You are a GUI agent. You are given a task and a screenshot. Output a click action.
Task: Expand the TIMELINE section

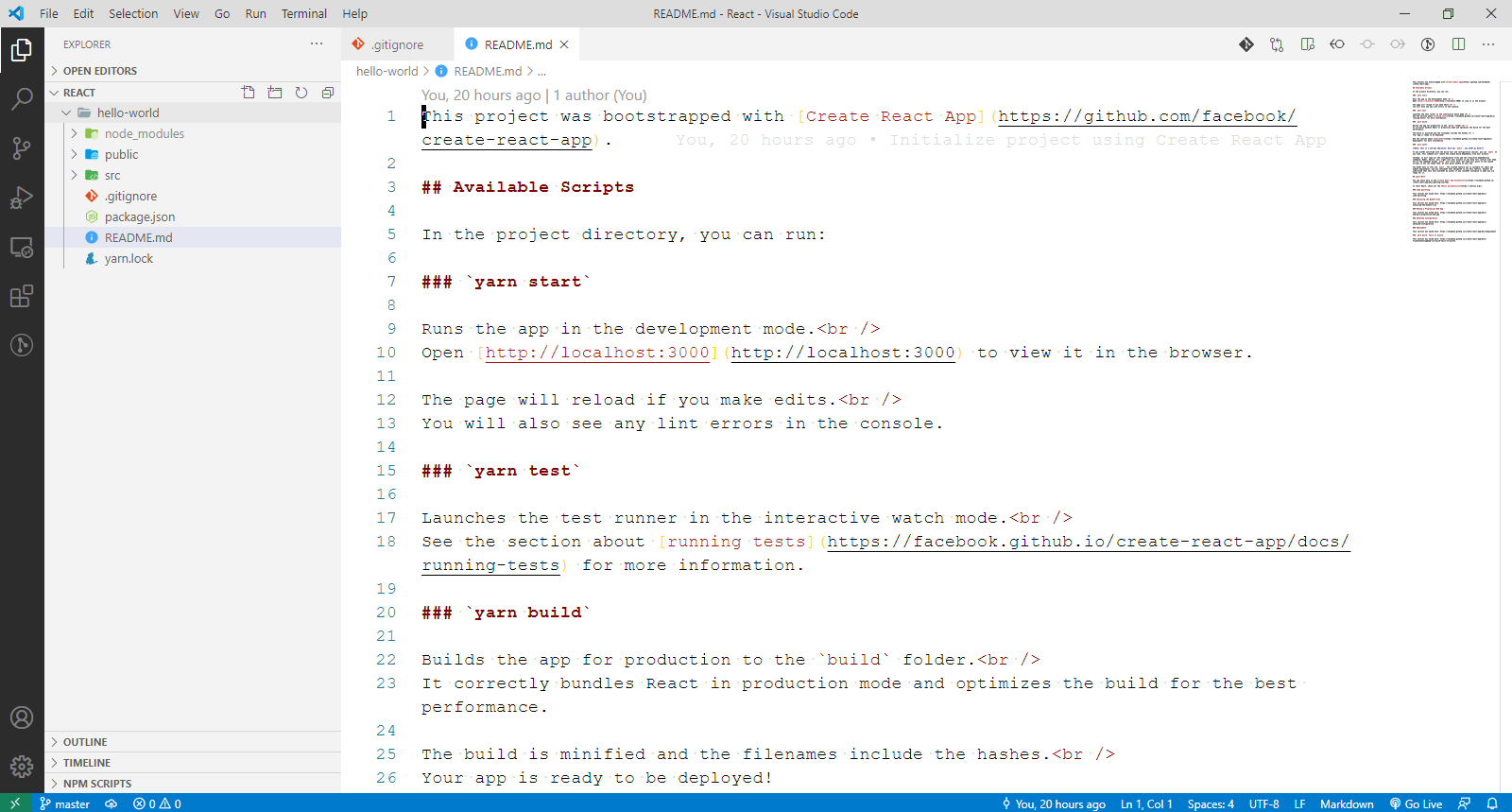(193, 763)
